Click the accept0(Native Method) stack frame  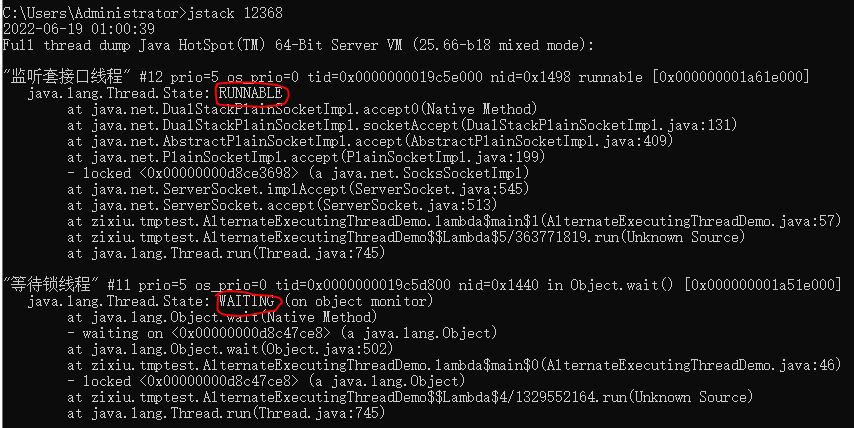coord(302,109)
